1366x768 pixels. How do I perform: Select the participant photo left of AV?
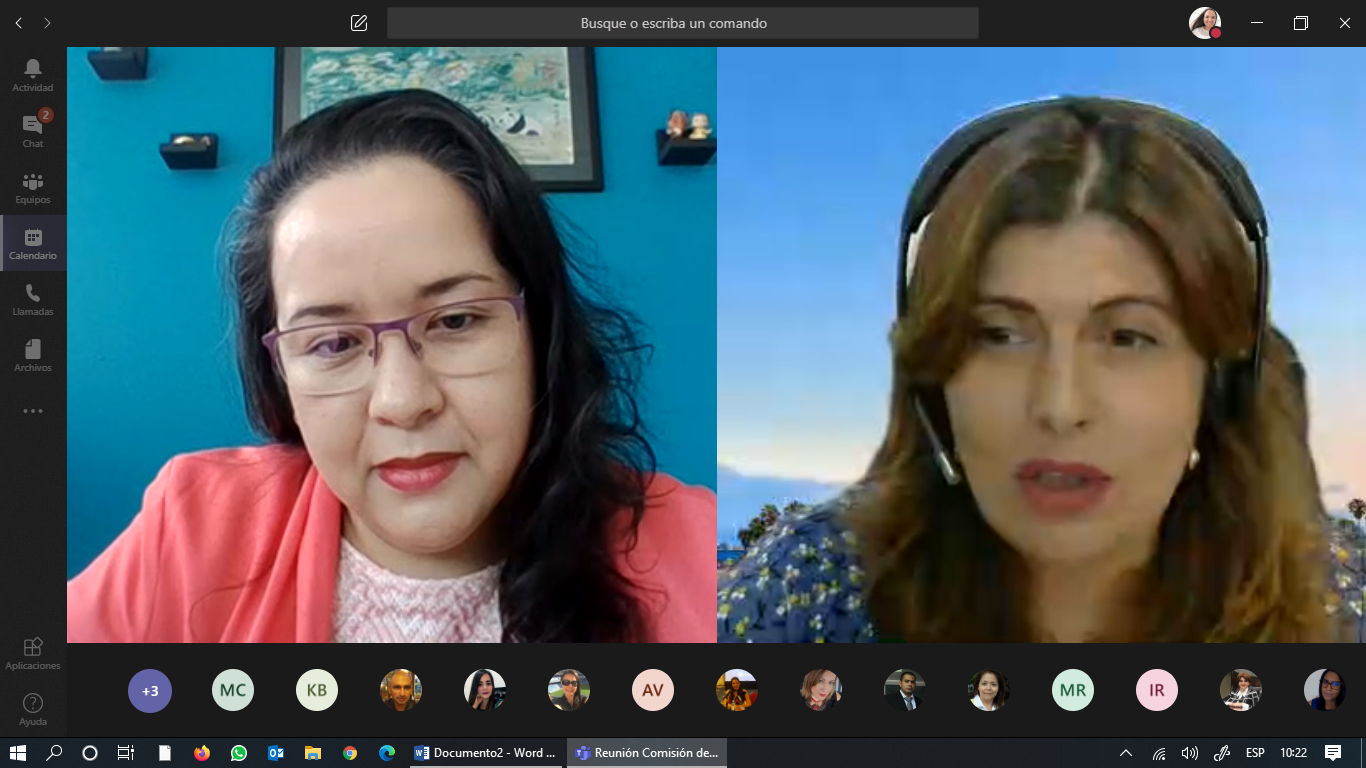(x=569, y=690)
